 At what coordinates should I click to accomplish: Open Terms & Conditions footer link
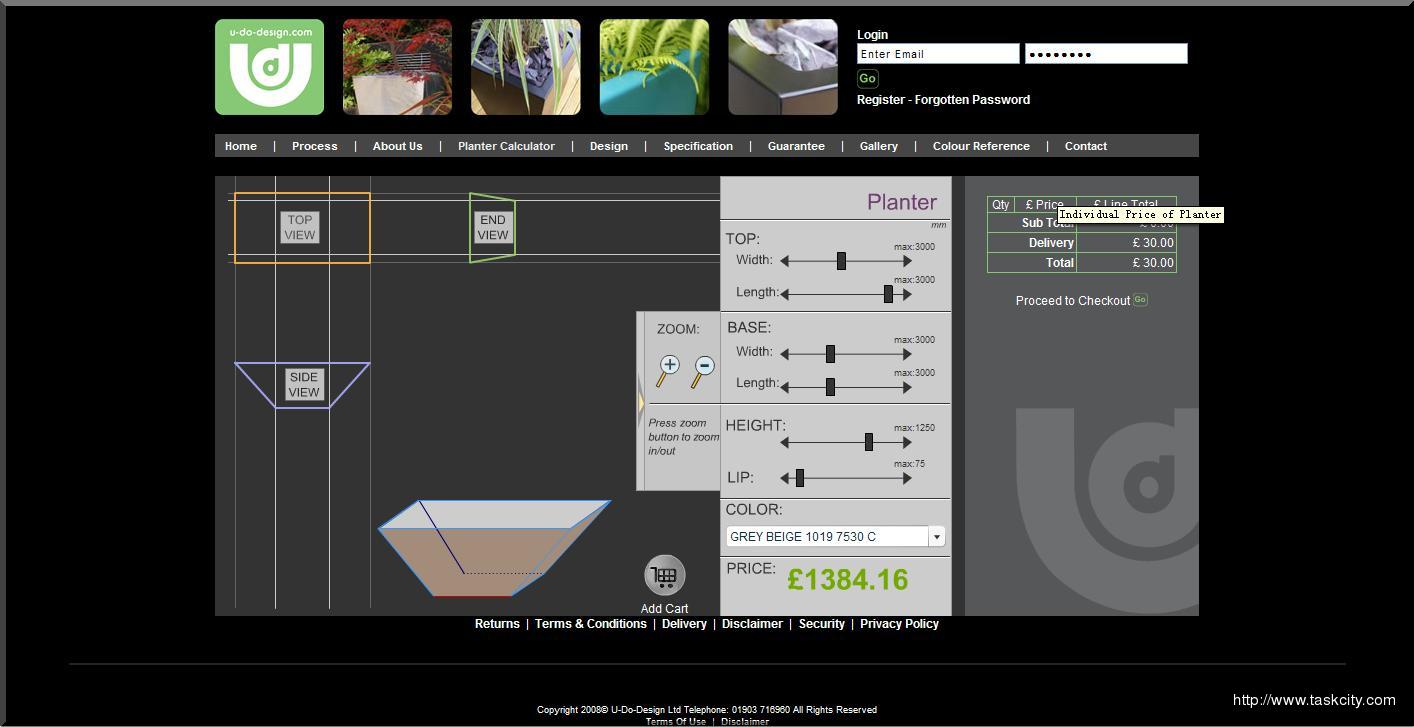click(590, 624)
